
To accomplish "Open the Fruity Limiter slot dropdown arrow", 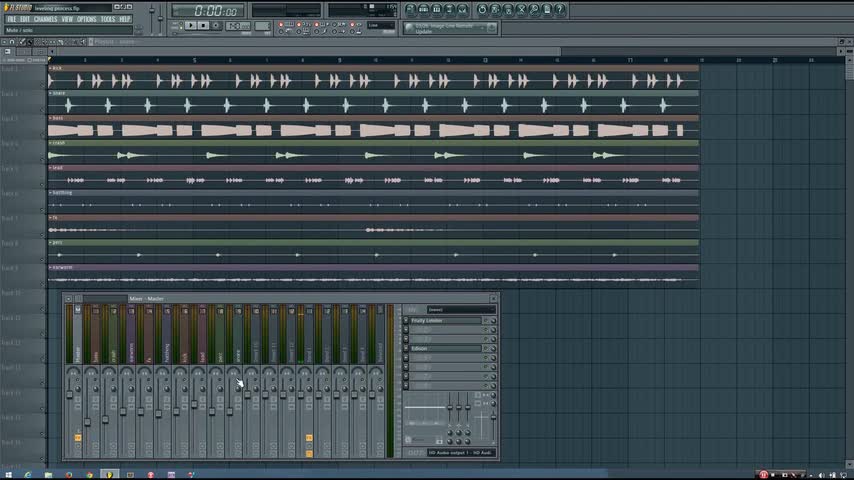I will pos(406,321).
